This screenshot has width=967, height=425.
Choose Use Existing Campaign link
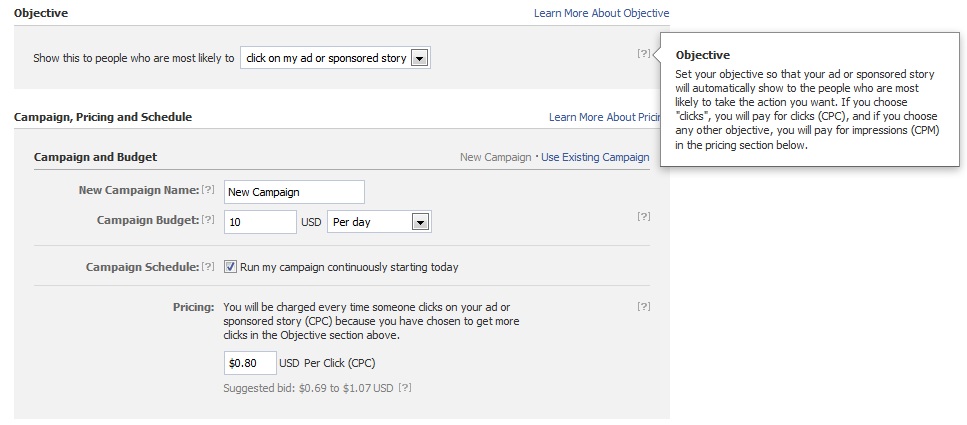[x=595, y=157]
